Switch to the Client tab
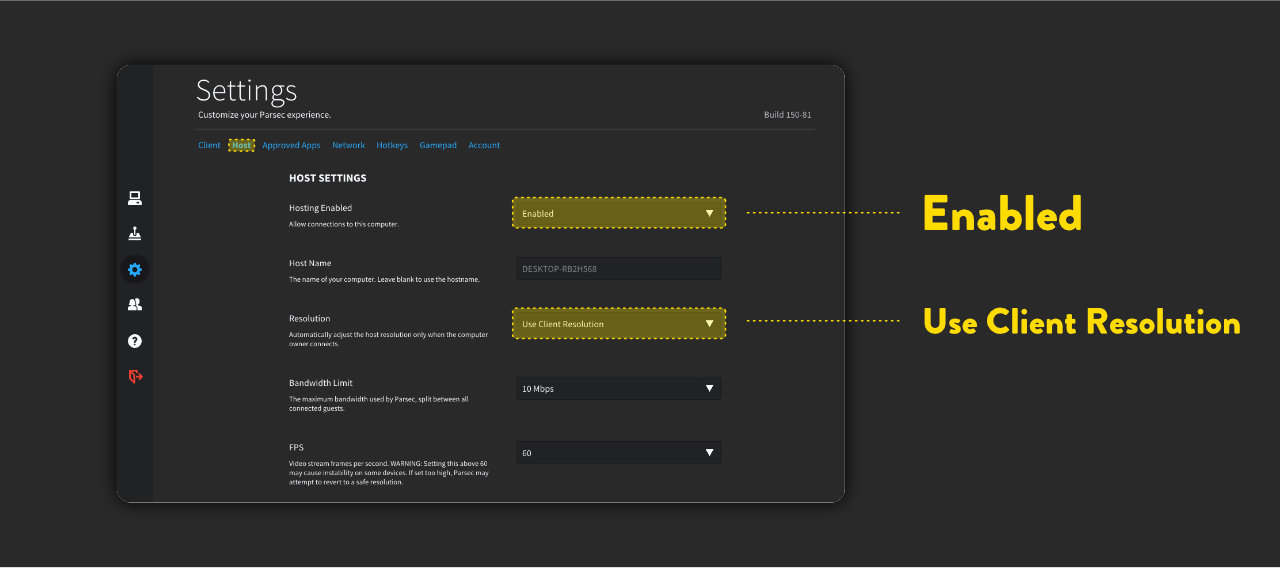Image resolution: width=1280 pixels, height=568 pixels. coord(209,146)
